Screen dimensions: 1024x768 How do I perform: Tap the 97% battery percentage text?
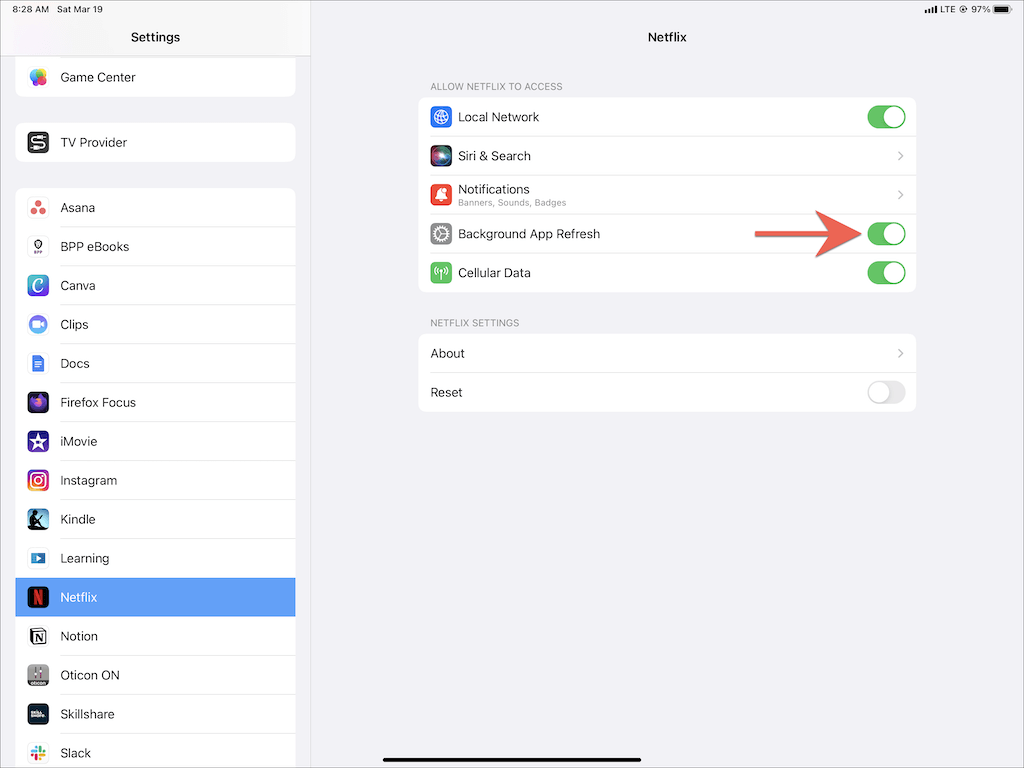point(980,9)
